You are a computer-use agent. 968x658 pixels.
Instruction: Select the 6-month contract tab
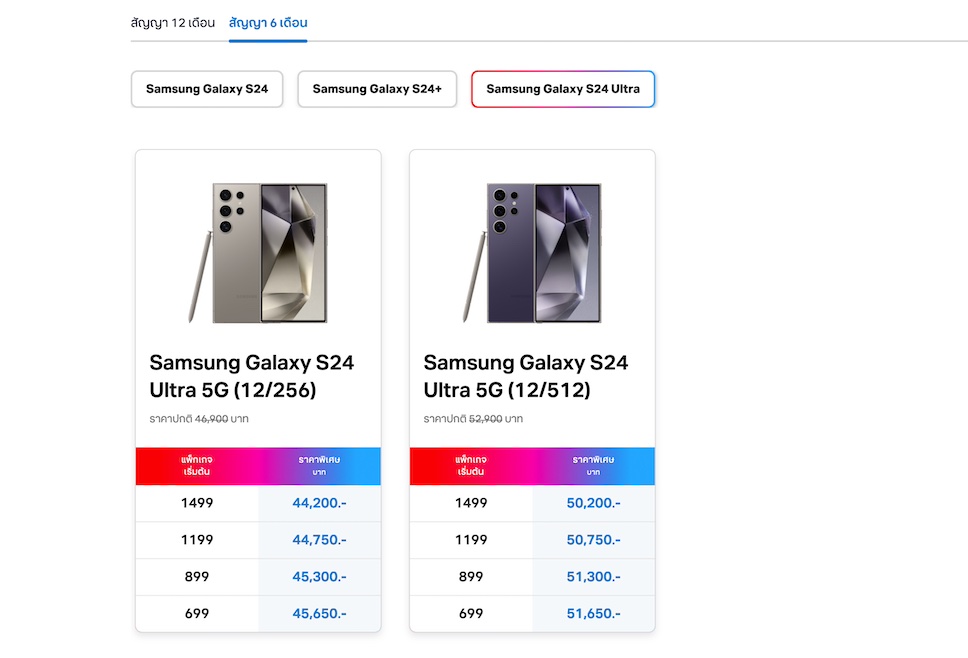click(x=268, y=23)
